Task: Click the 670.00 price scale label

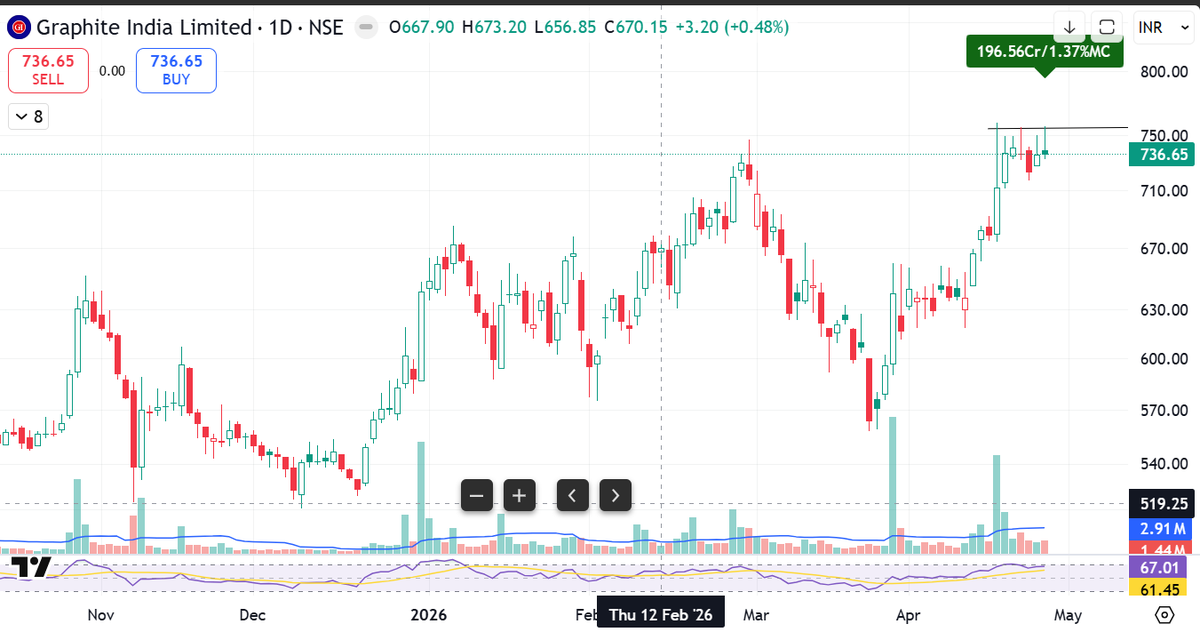Action: [1163, 248]
